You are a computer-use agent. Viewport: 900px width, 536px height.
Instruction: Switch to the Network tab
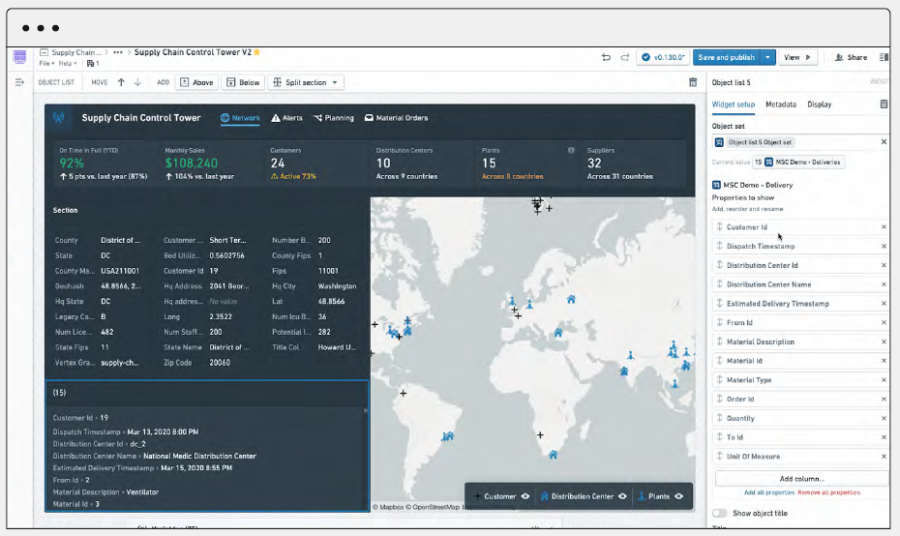[x=240, y=118]
